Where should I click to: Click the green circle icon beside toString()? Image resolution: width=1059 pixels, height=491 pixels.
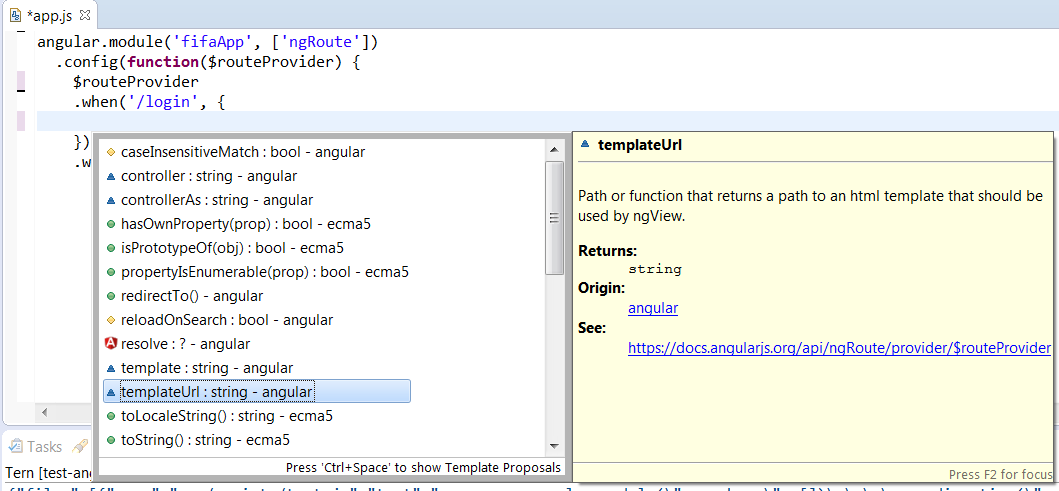[111, 441]
